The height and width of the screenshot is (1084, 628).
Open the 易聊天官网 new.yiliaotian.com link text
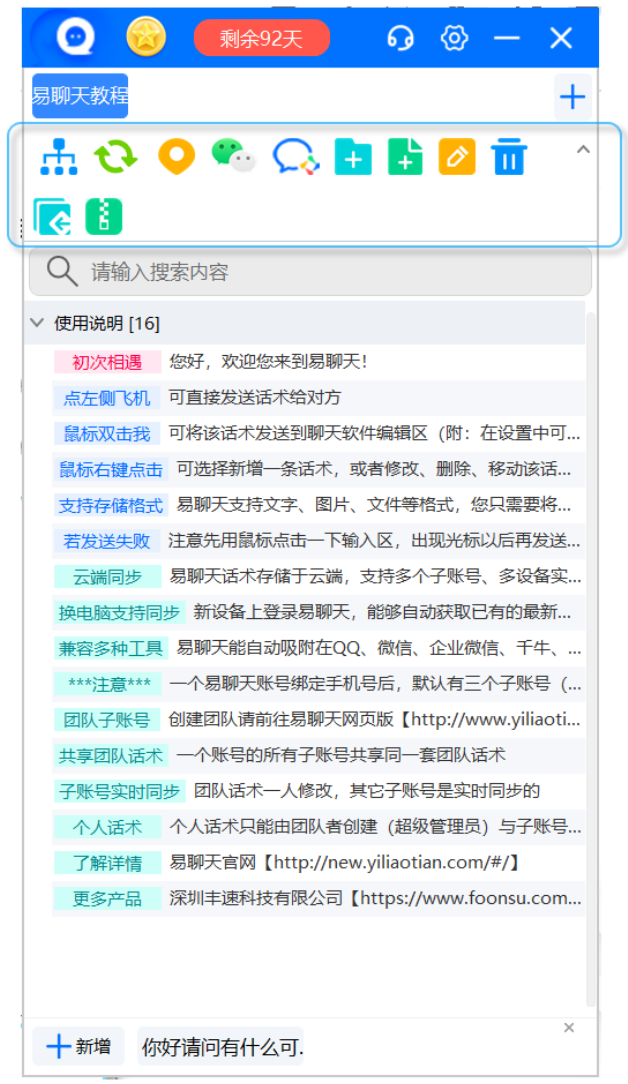[344, 863]
